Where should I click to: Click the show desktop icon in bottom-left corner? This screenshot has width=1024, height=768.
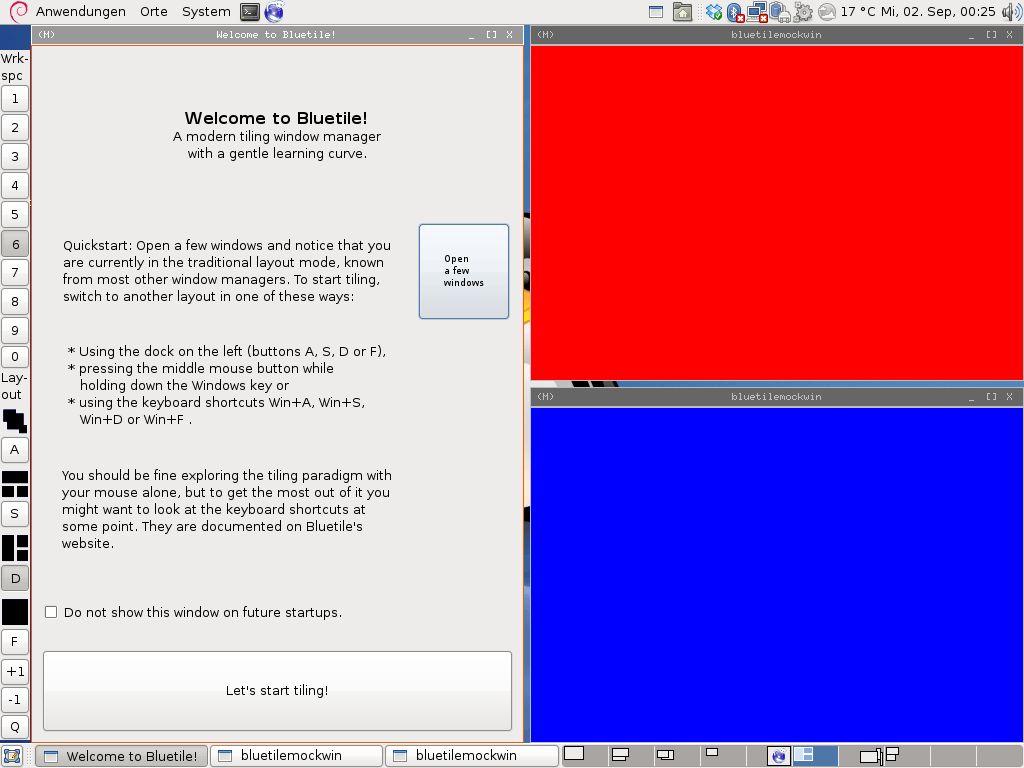coord(12,756)
